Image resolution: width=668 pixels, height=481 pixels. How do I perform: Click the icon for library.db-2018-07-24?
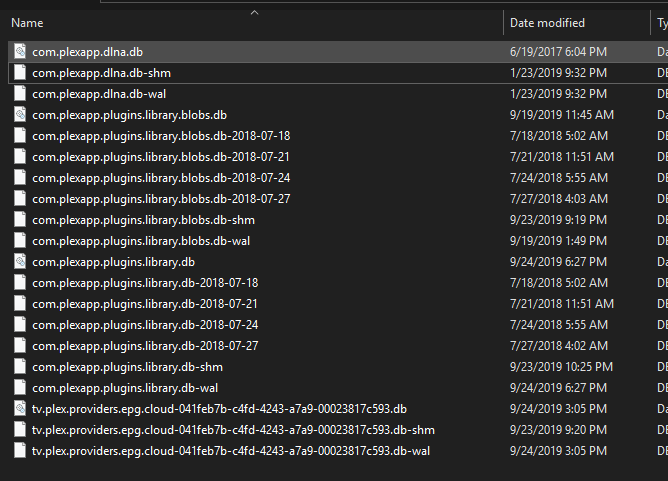(x=20, y=325)
